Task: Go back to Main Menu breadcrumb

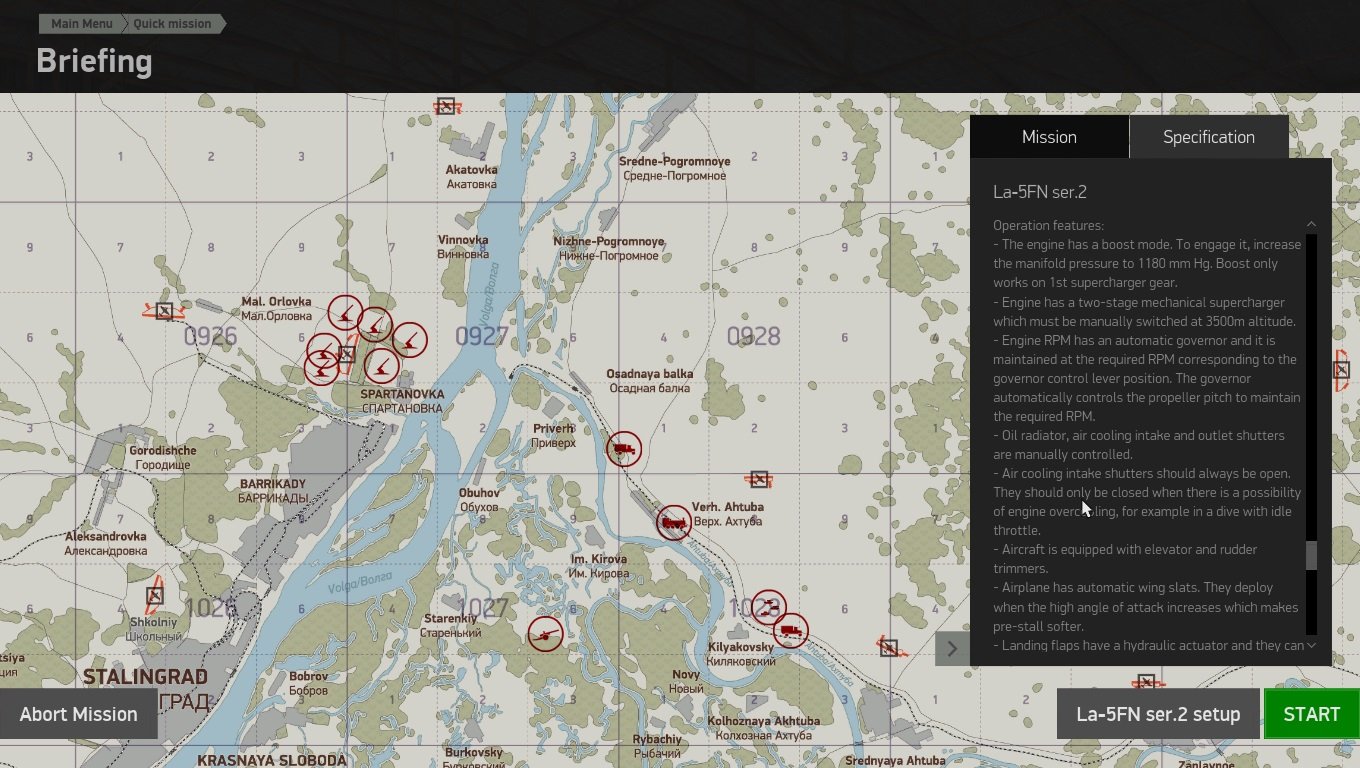Action: click(82, 24)
